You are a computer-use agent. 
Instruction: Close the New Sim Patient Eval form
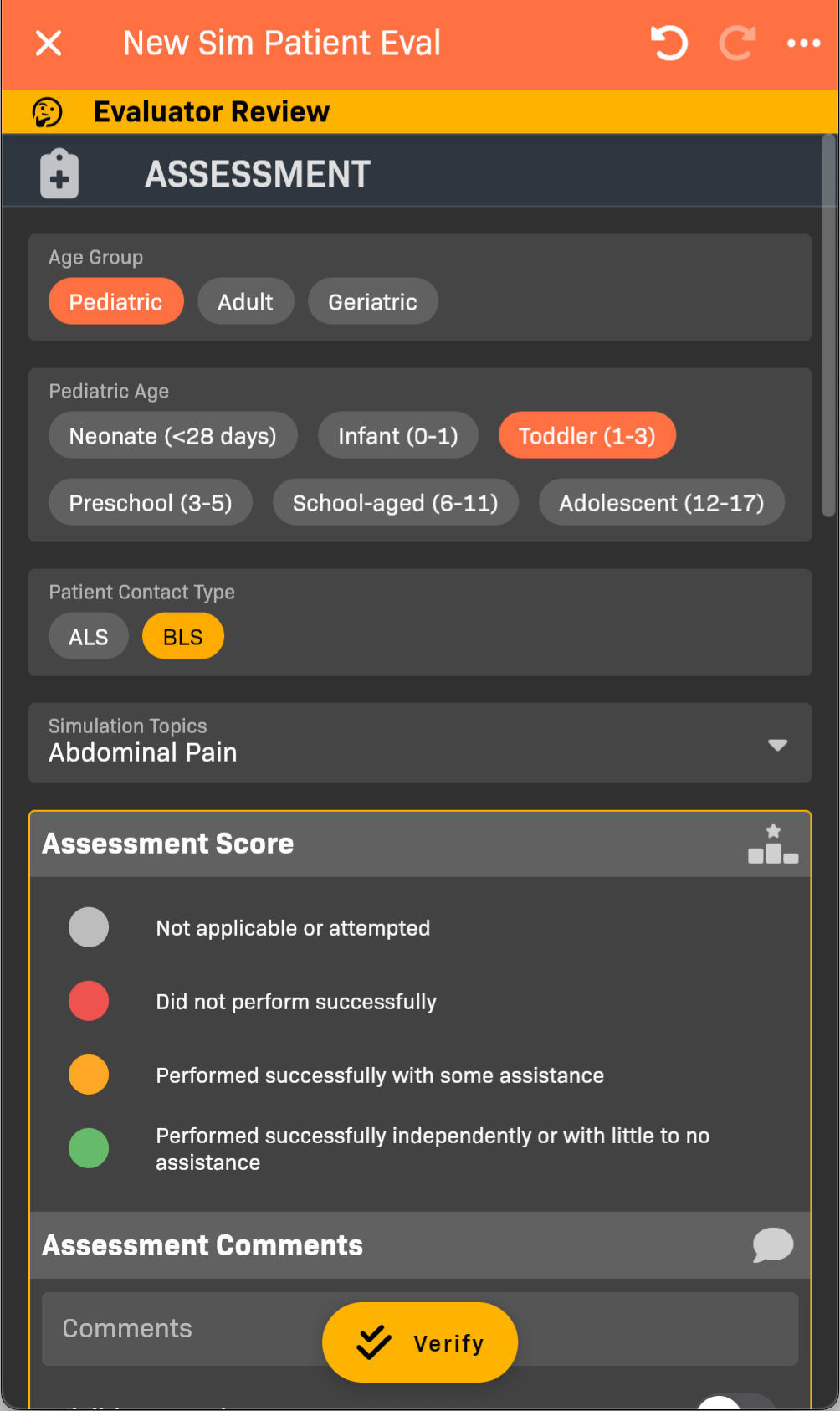[49, 44]
